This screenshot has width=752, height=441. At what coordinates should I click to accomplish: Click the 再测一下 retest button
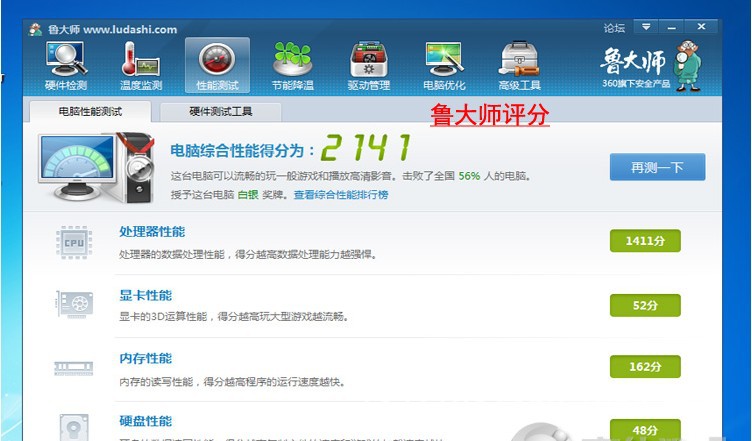click(x=657, y=167)
